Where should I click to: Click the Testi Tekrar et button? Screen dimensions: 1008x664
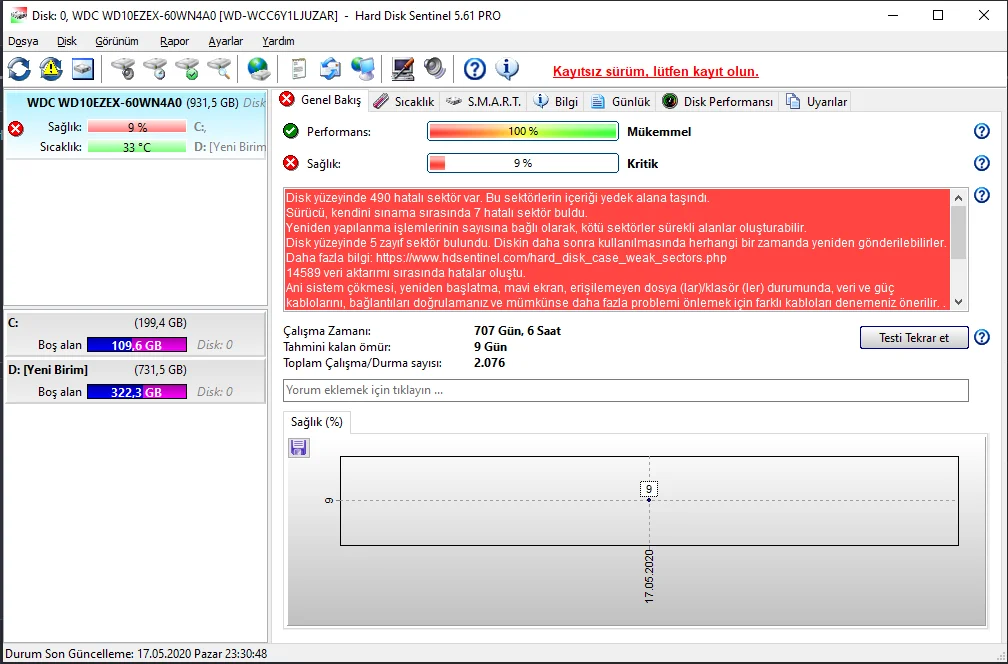(x=914, y=337)
